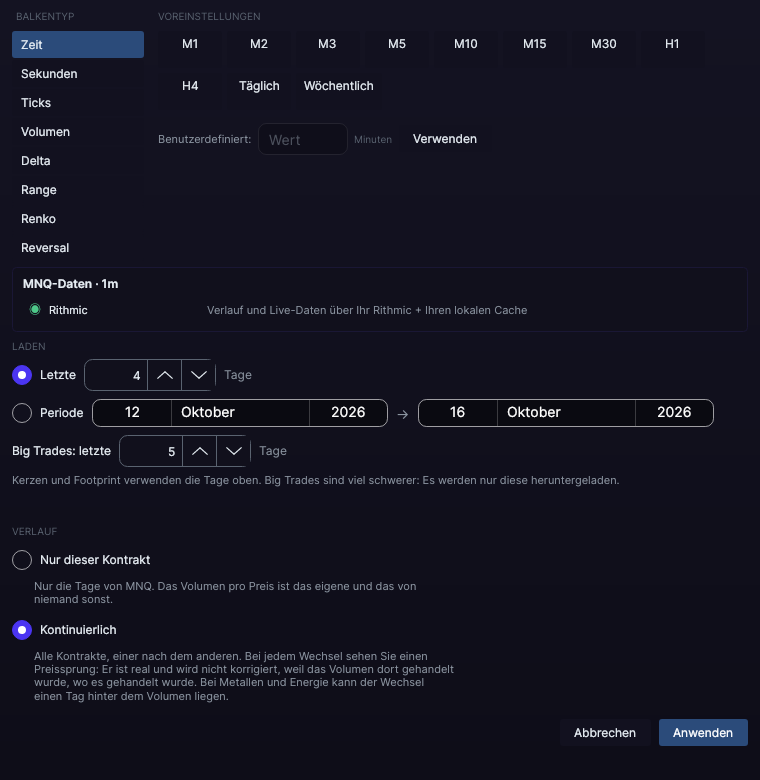Select the Wöchentlich preset
Screen dimensions: 760x780
pos(339,86)
